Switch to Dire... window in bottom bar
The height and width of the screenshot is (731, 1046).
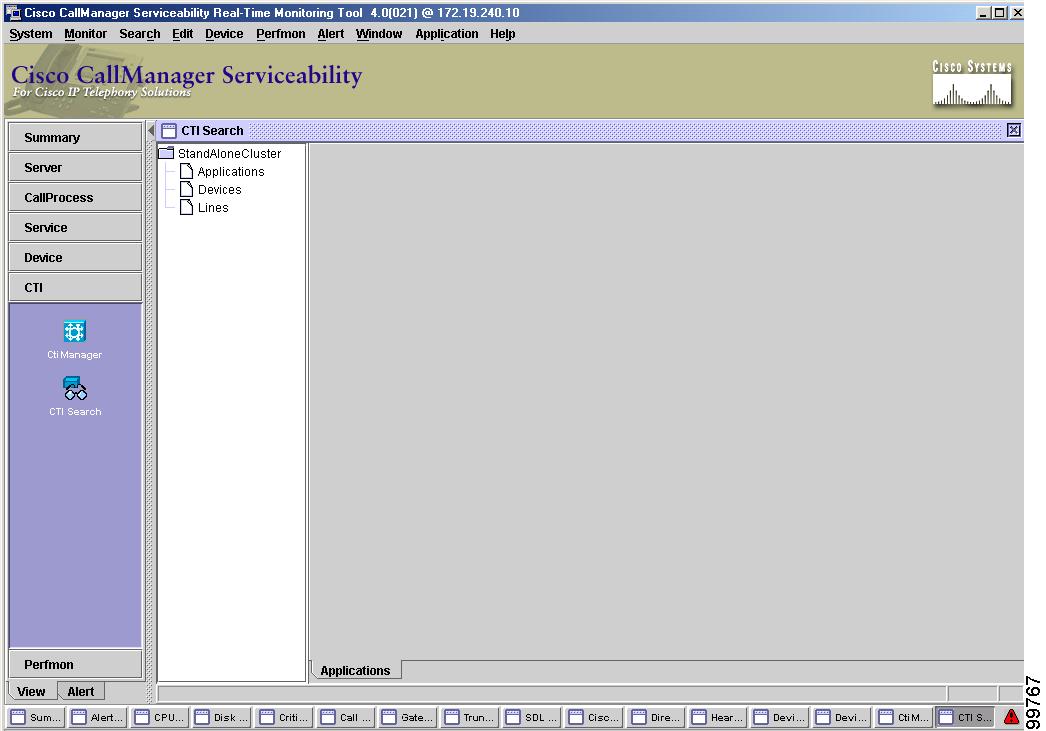click(x=656, y=718)
